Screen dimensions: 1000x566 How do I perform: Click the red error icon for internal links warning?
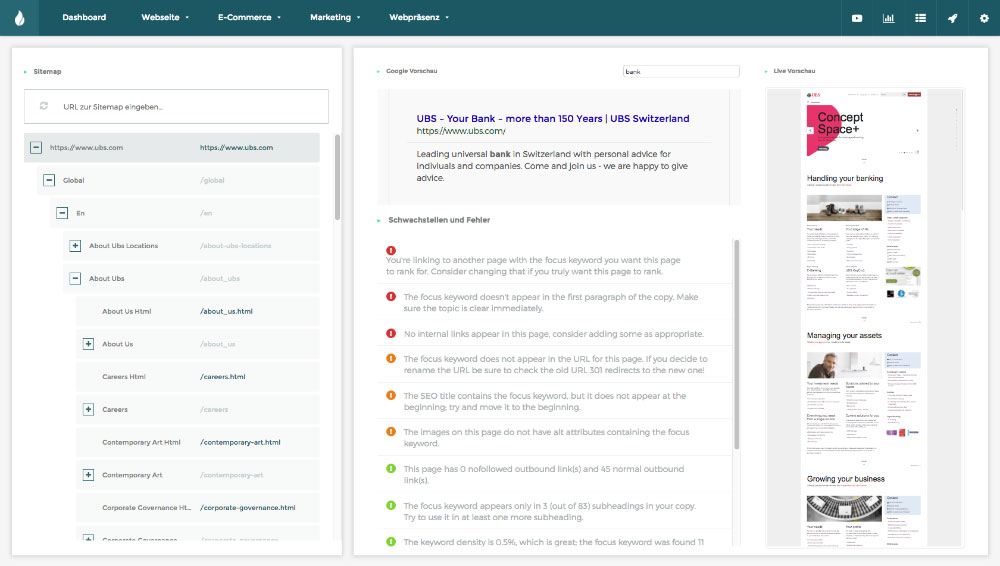tap(391, 333)
